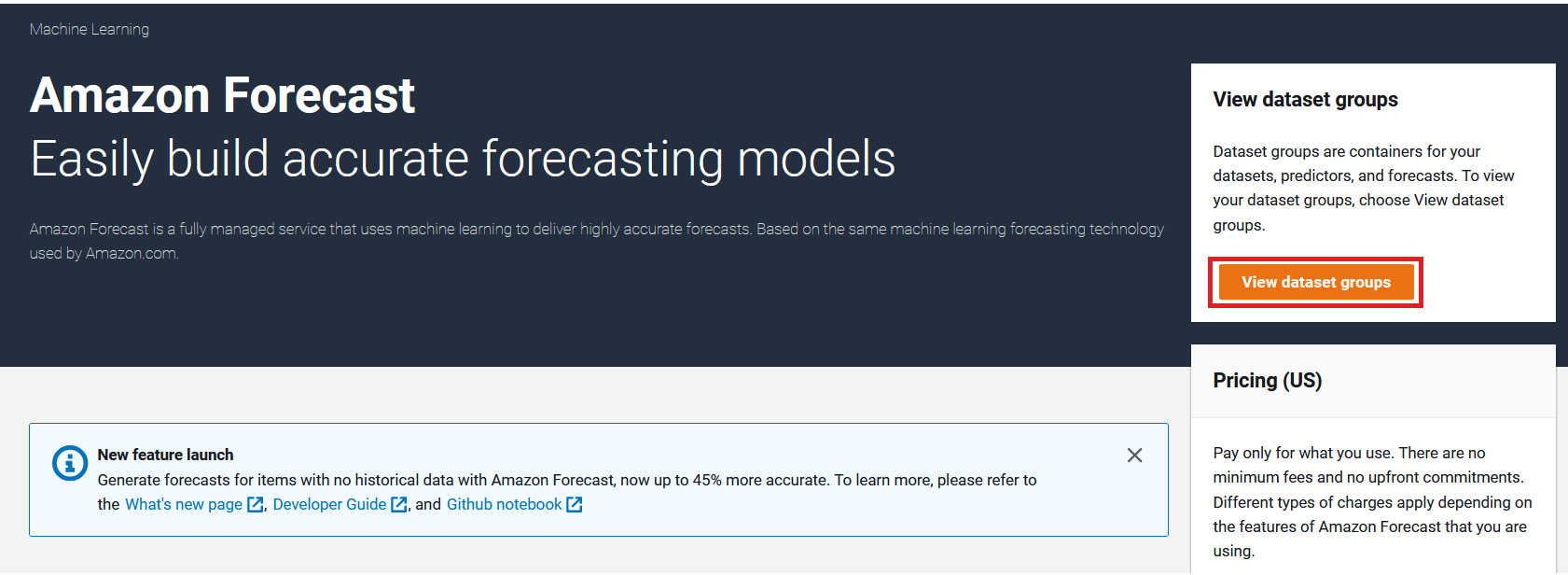Click the 'Dataset groups are containers' description
This screenshot has width=1568, height=575.
tap(1364, 188)
